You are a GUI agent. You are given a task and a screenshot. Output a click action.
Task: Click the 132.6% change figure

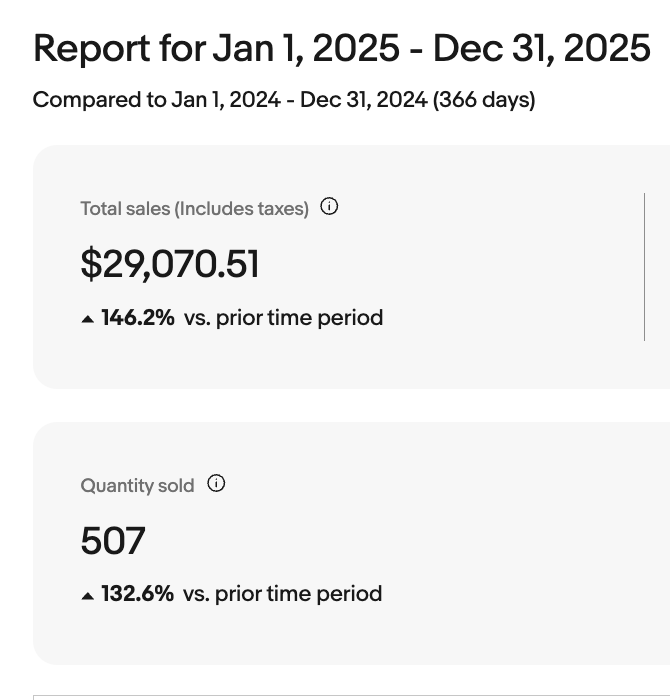pyautogui.click(x=138, y=594)
